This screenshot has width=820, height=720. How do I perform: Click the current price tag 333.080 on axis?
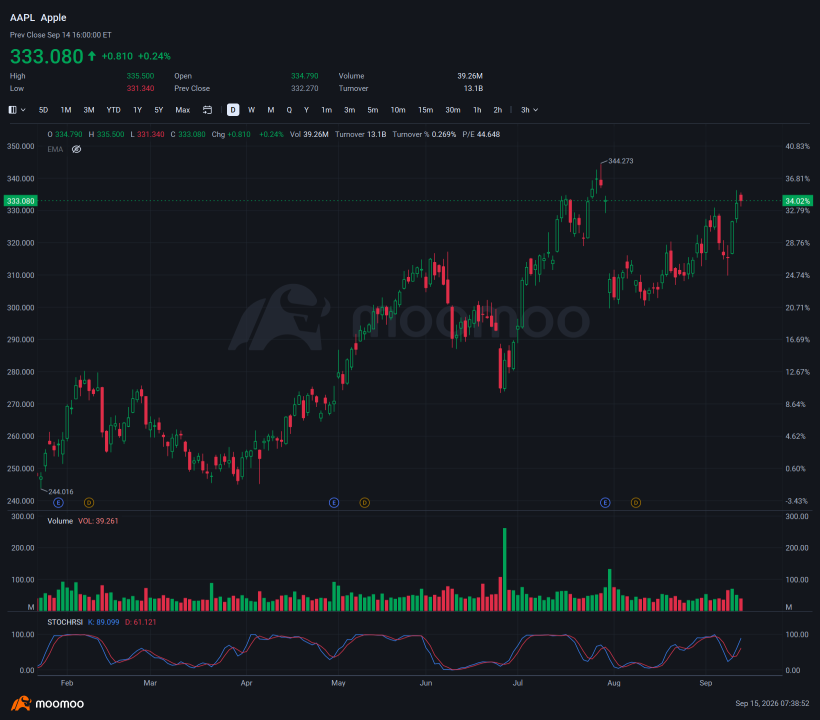point(21,201)
